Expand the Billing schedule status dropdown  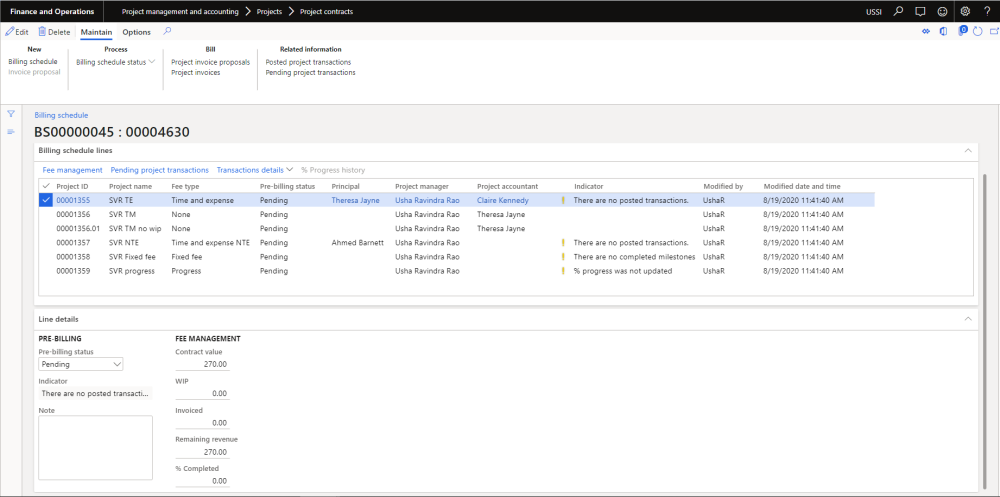(116, 62)
